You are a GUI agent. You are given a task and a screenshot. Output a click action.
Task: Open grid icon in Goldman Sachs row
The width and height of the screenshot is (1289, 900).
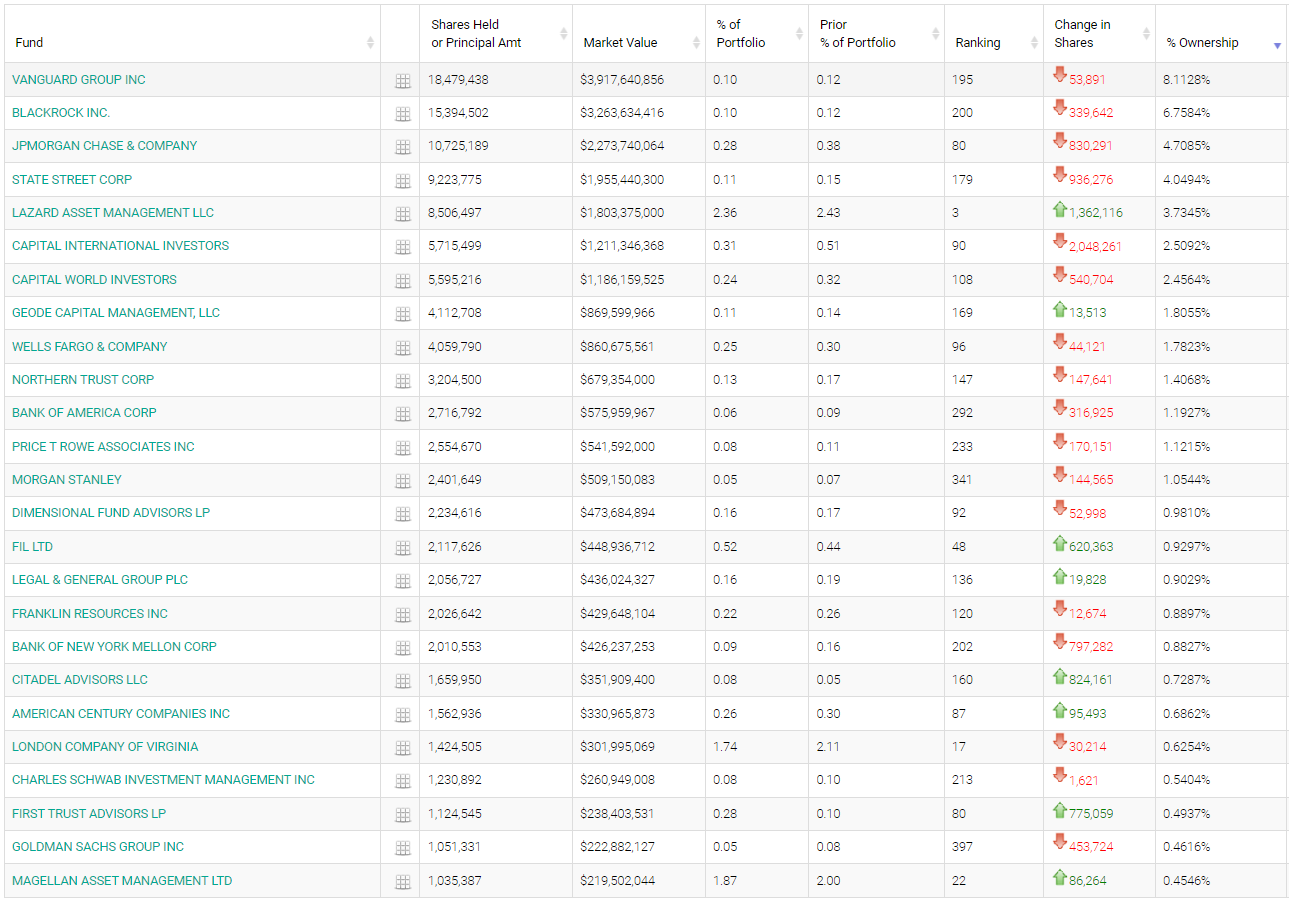click(x=403, y=848)
